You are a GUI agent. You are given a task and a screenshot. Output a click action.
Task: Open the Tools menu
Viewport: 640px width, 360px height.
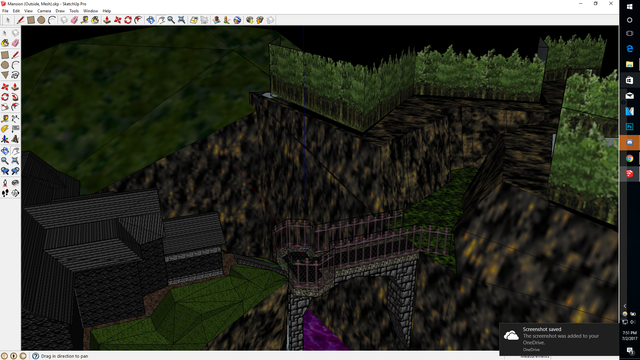[x=74, y=11]
